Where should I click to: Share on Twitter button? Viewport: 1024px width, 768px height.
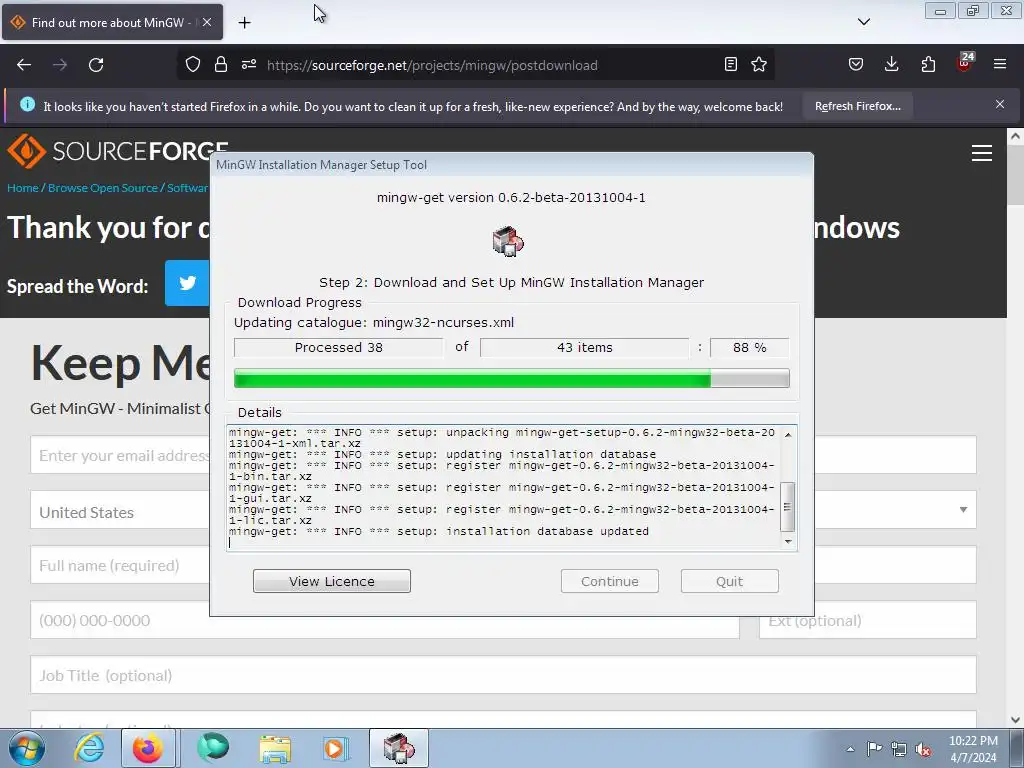pyautogui.click(x=187, y=283)
